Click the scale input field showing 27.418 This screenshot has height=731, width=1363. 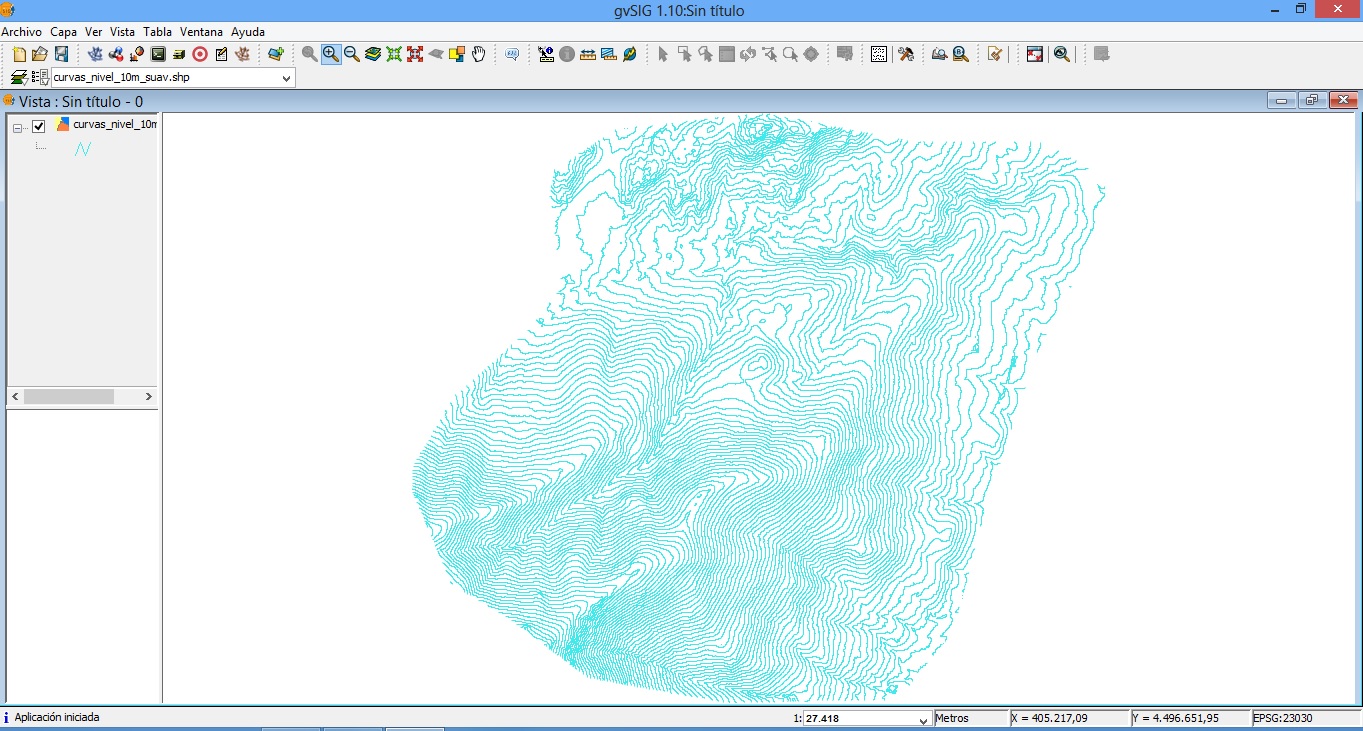pos(859,719)
